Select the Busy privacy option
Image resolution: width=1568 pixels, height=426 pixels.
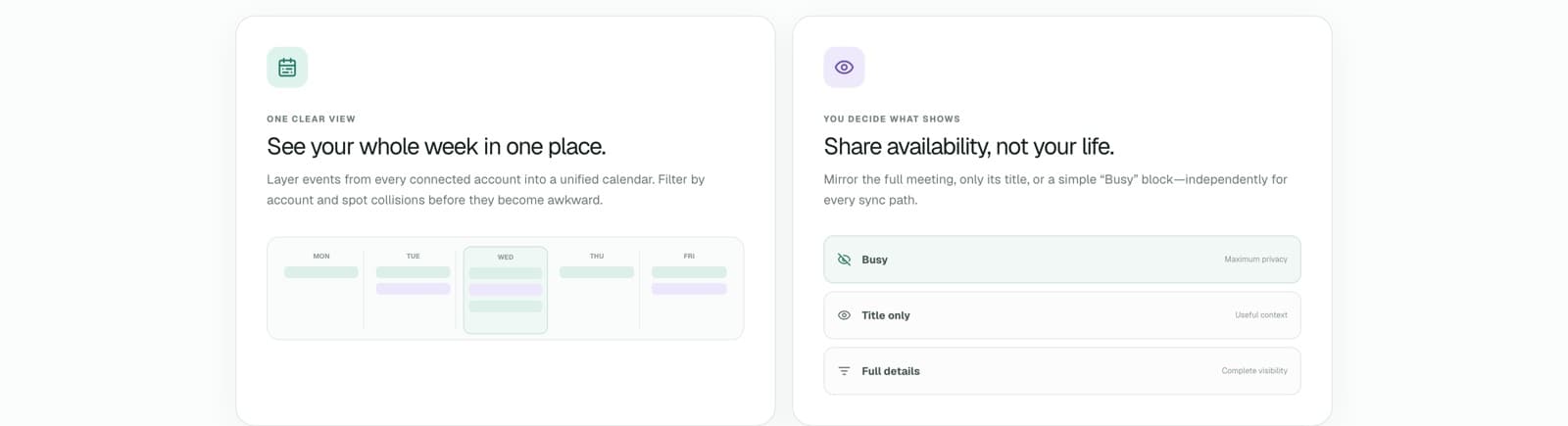1062,260
